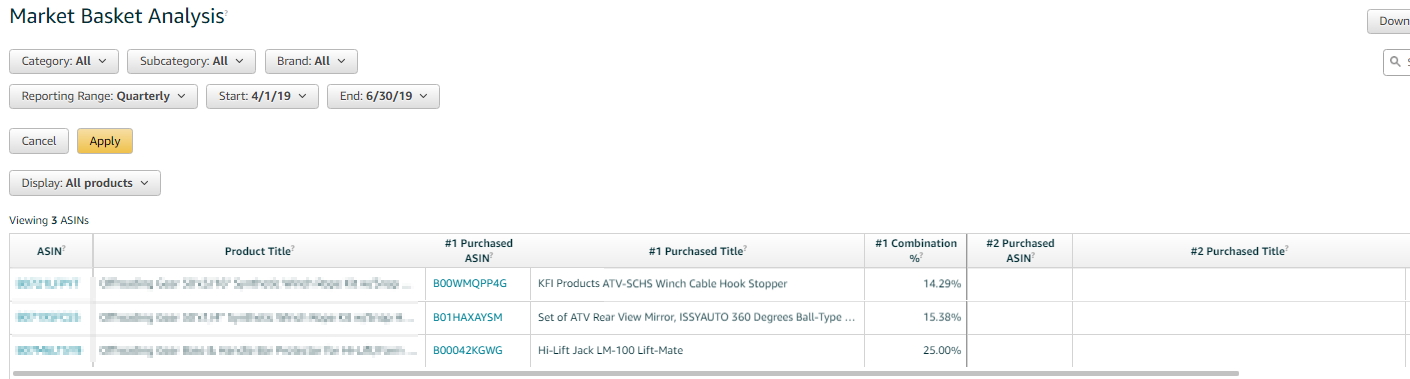
Task: Open ASIN link B00042KGWG
Action: pyautogui.click(x=468, y=351)
